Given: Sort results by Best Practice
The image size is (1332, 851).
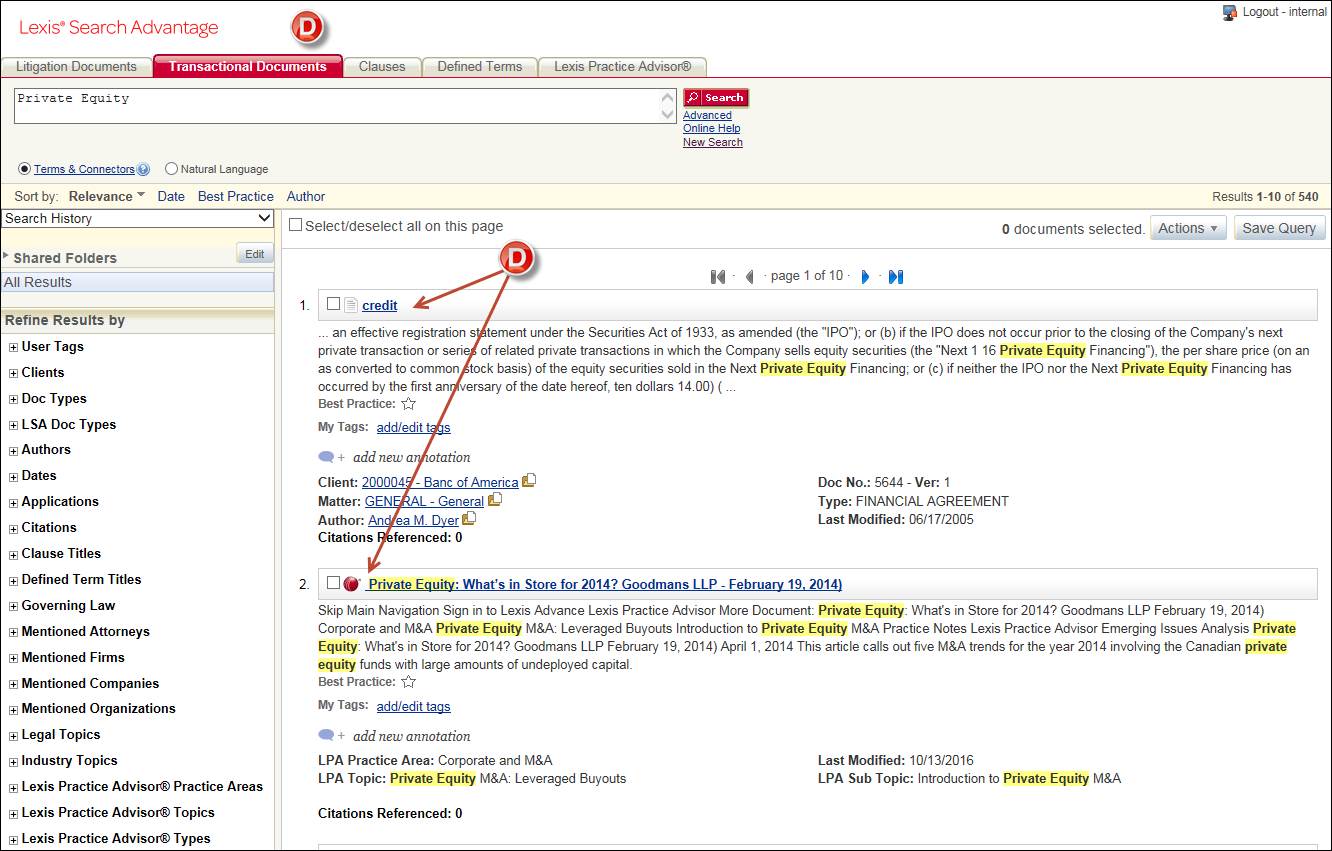Looking at the screenshot, I should pyautogui.click(x=236, y=196).
